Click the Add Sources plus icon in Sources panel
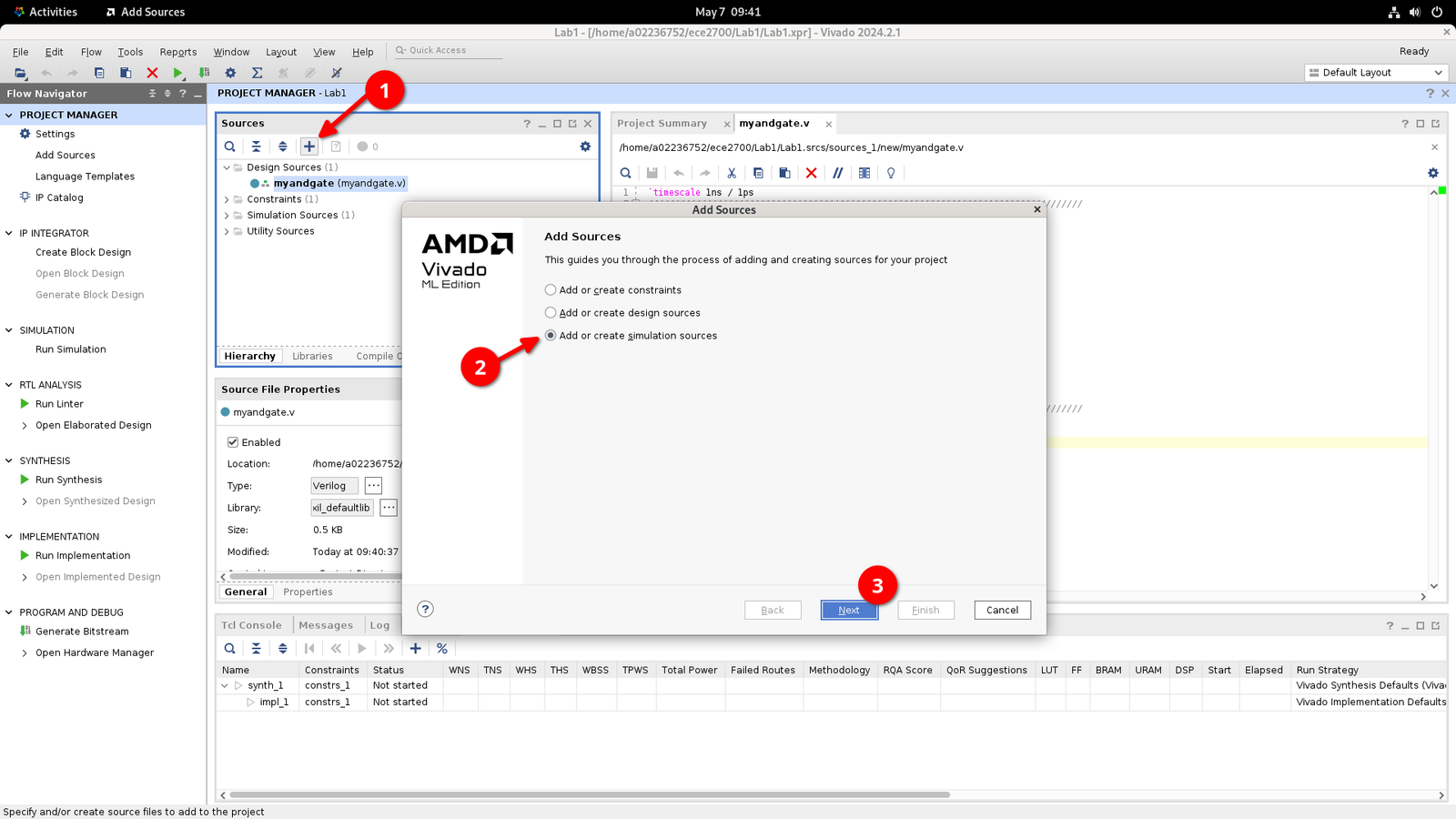Viewport: 1456px width, 819px height. point(309,147)
